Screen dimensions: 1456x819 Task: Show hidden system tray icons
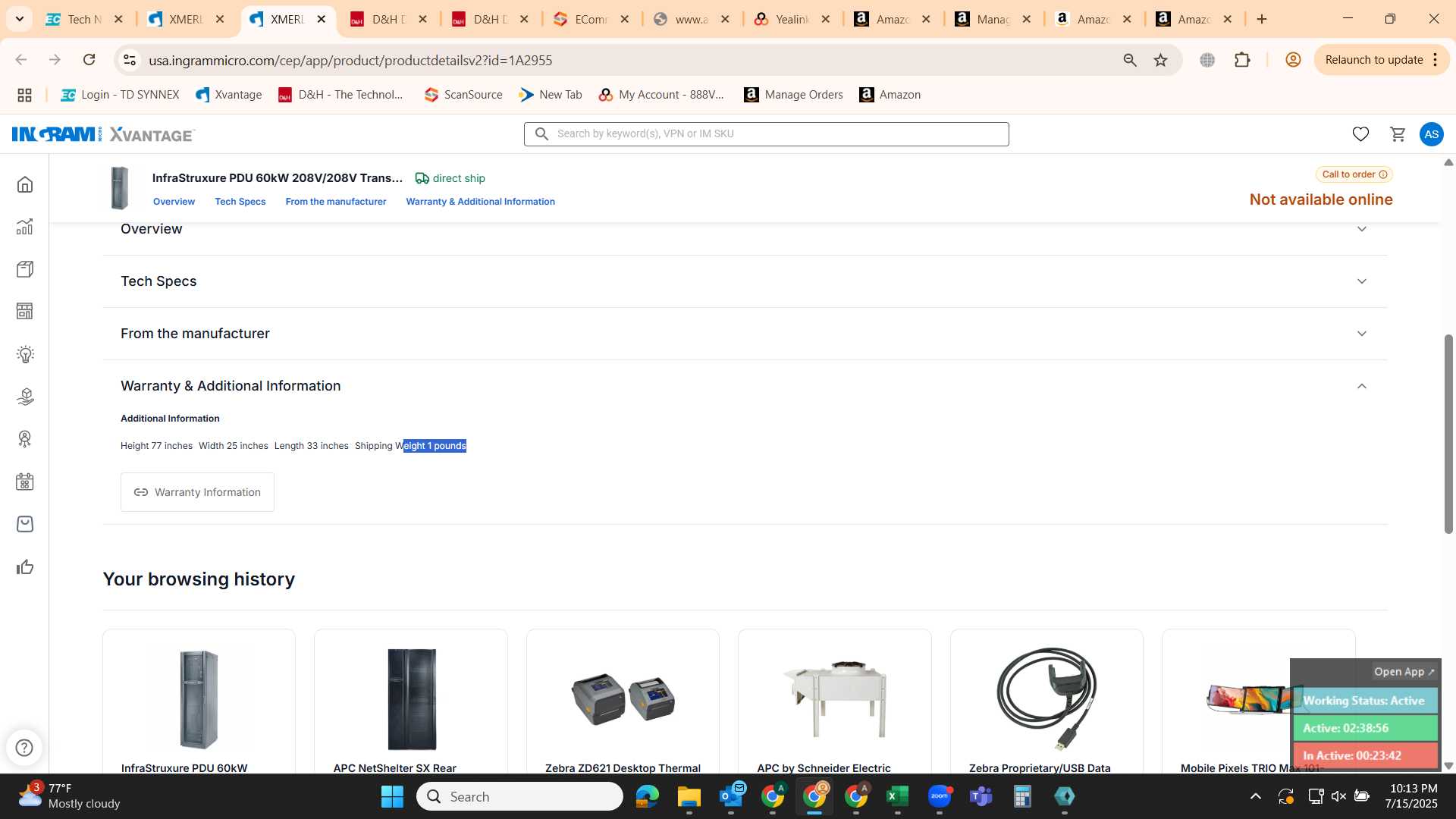tap(1255, 796)
